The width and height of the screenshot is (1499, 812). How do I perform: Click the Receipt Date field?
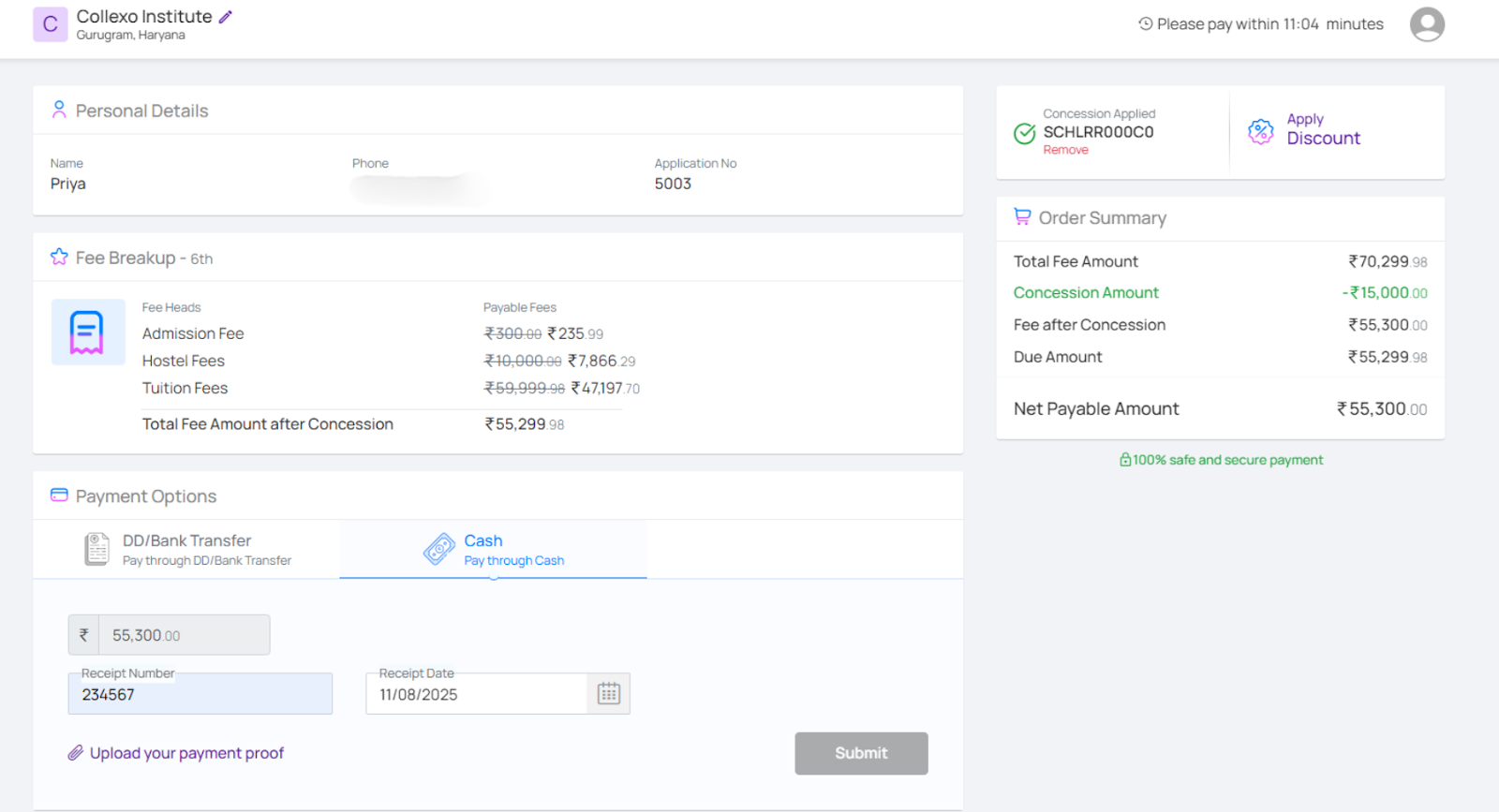(x=476, y=695)
